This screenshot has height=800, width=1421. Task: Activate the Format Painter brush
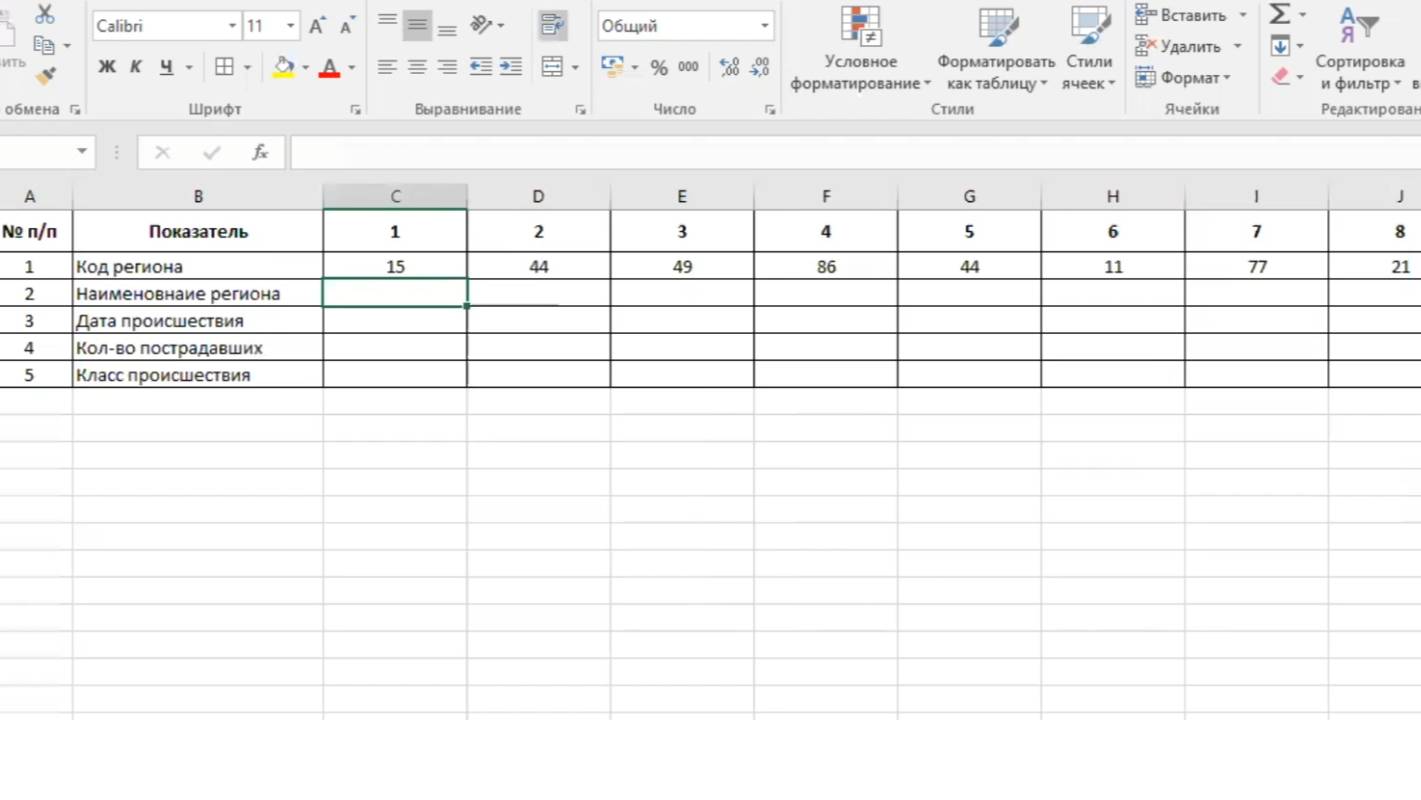point(45,76)
